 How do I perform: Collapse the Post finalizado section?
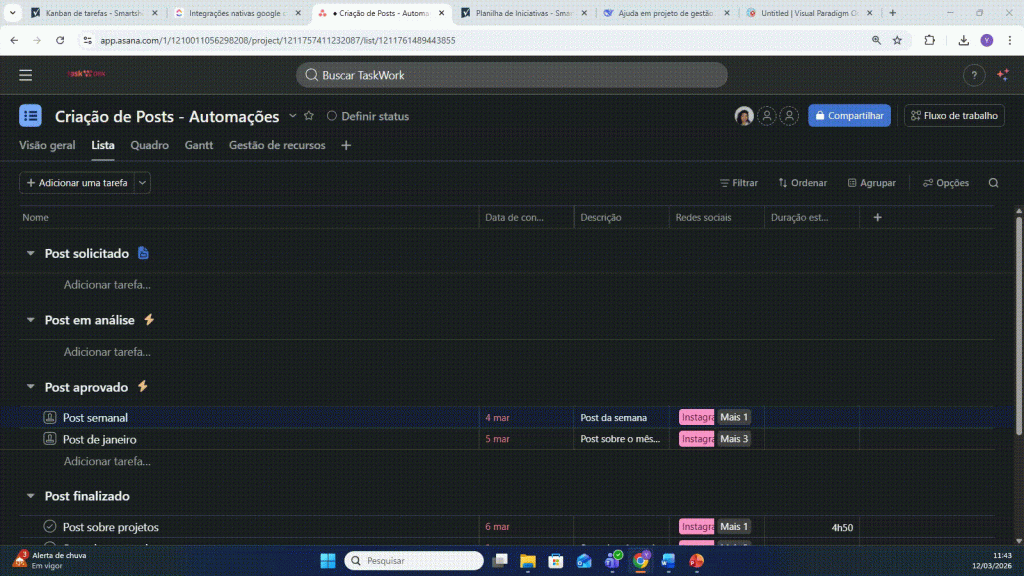point(31,497)
